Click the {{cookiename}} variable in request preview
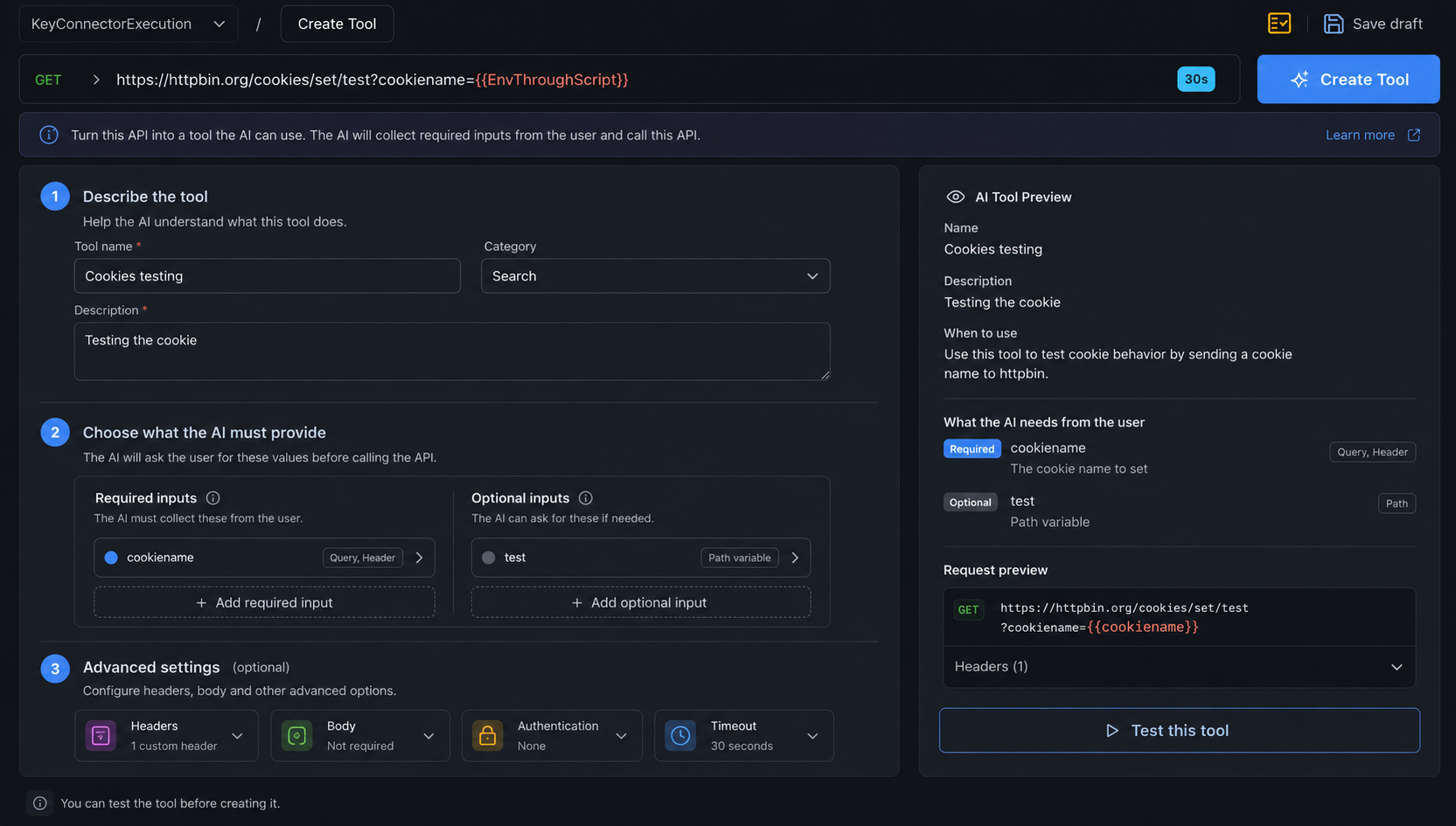 (1142, 628)
